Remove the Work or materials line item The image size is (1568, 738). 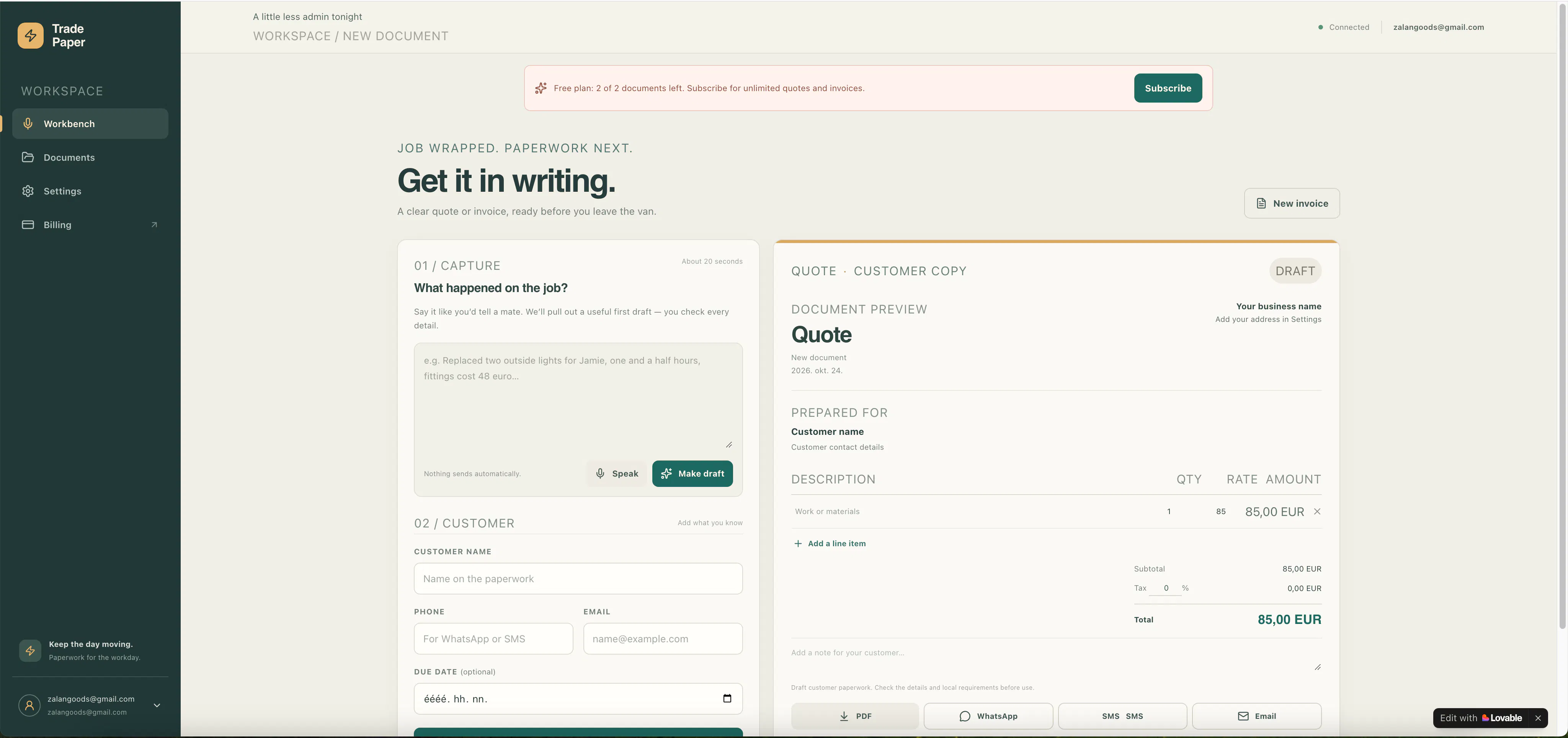click(1317, 511)
